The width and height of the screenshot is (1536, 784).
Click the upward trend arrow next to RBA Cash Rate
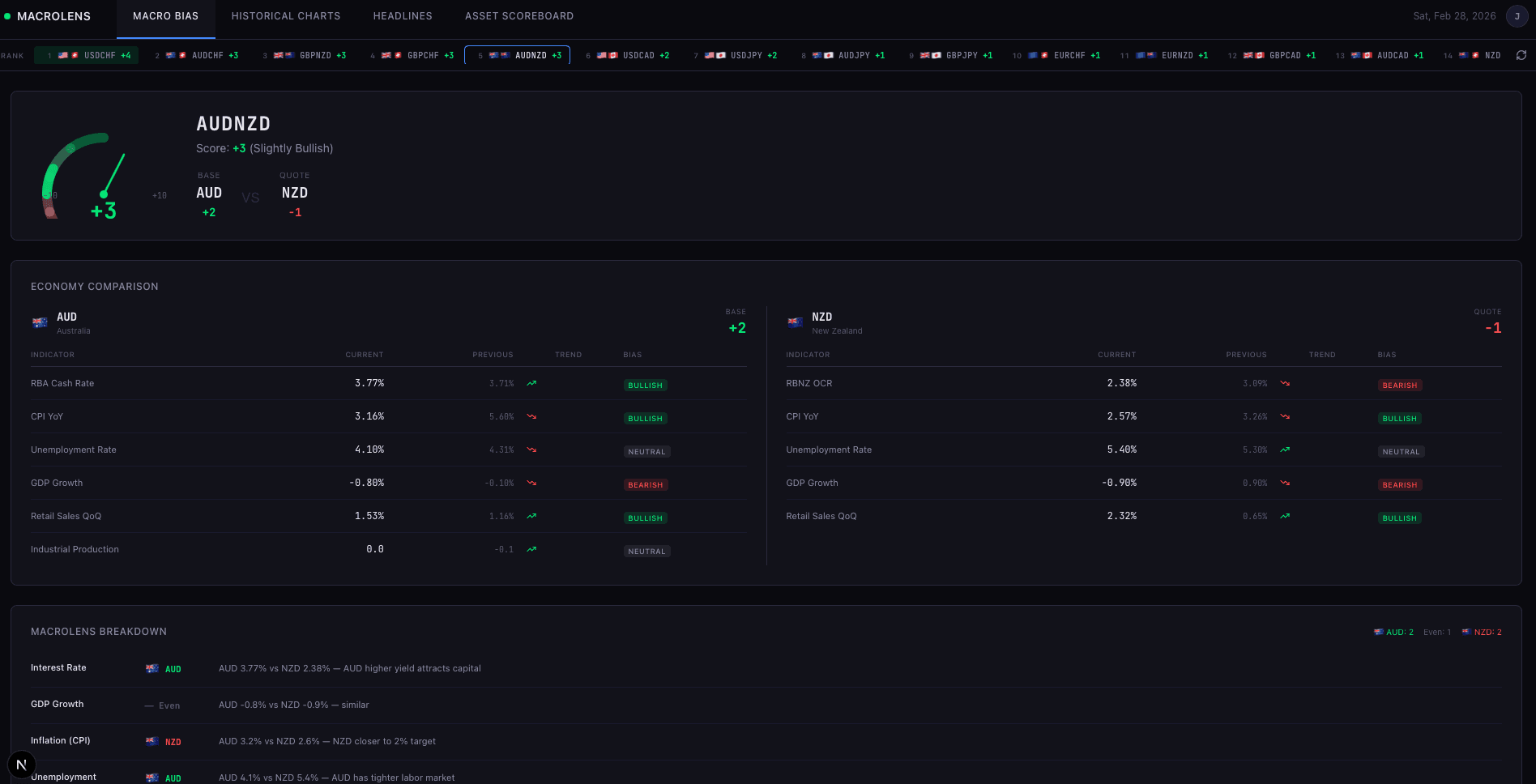(x=531, y=383)
